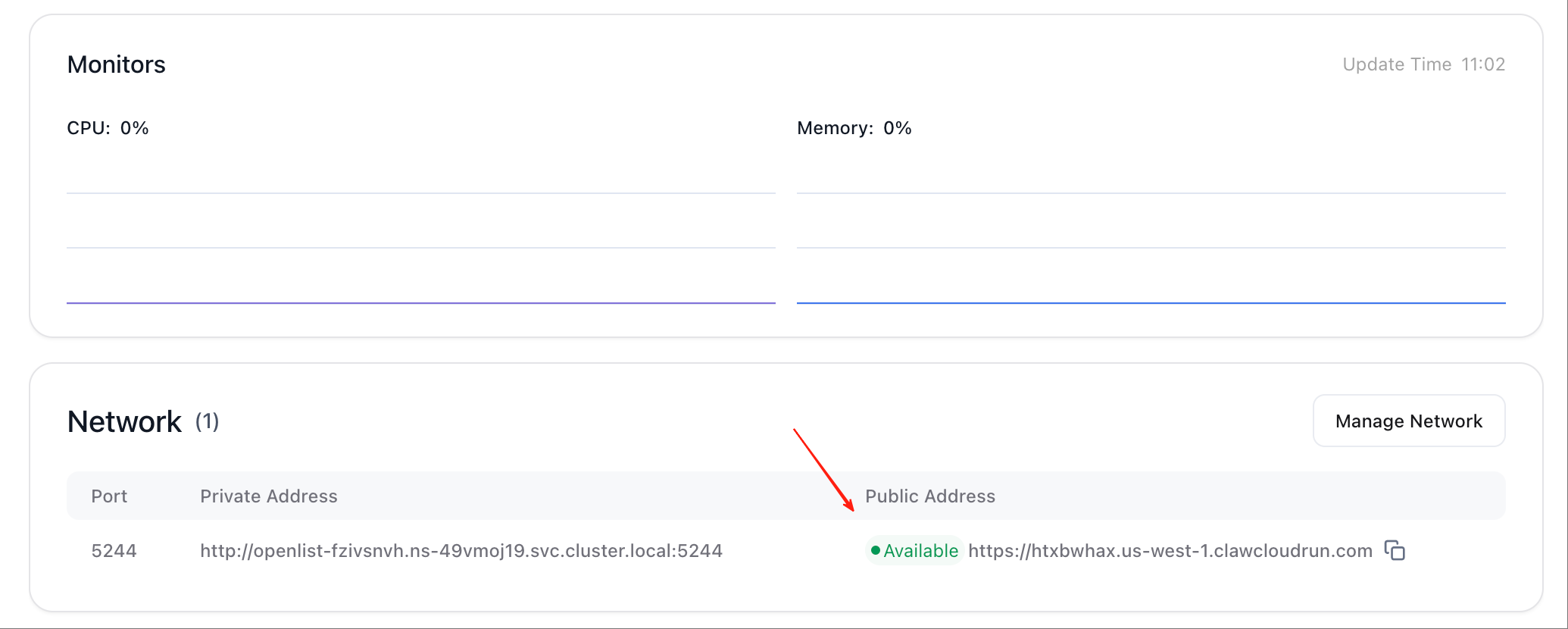
Task: Click the network count (1) indicator
Action: click(x=207, y=421)
